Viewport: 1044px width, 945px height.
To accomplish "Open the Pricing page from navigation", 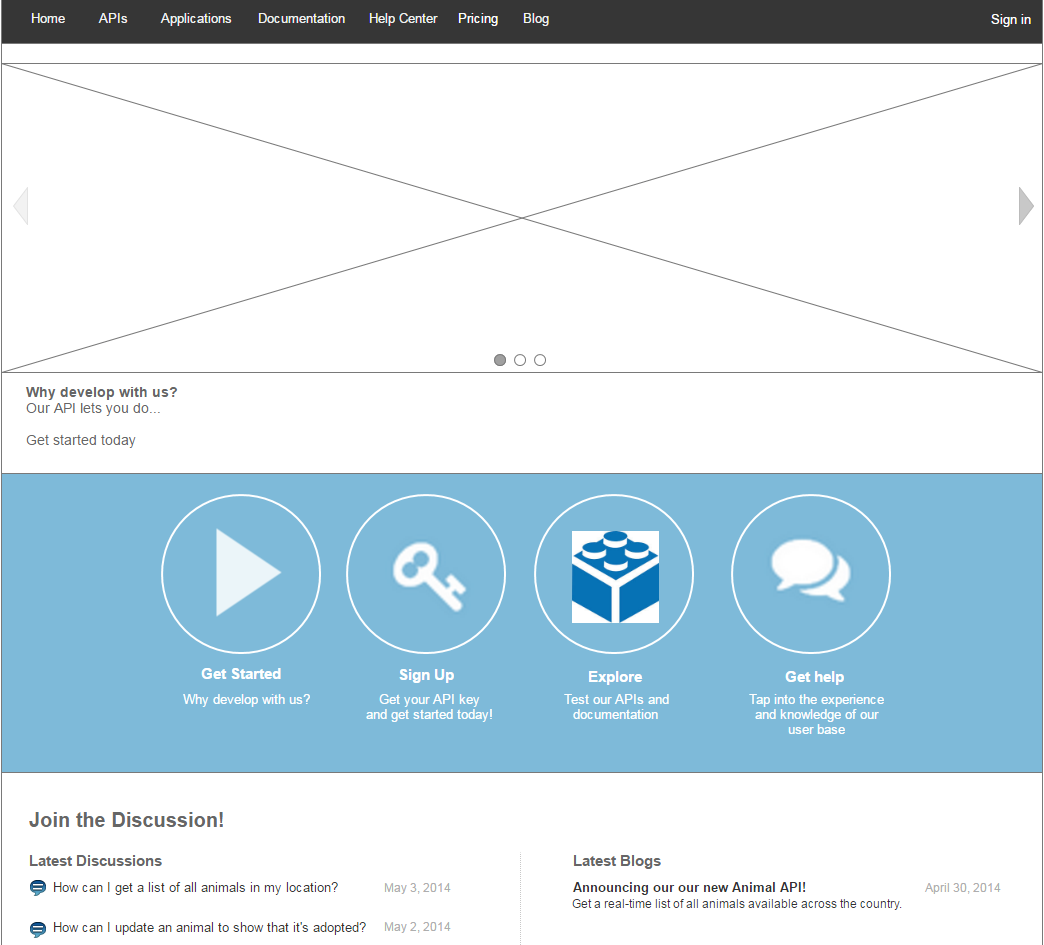I will coord(478,19).
